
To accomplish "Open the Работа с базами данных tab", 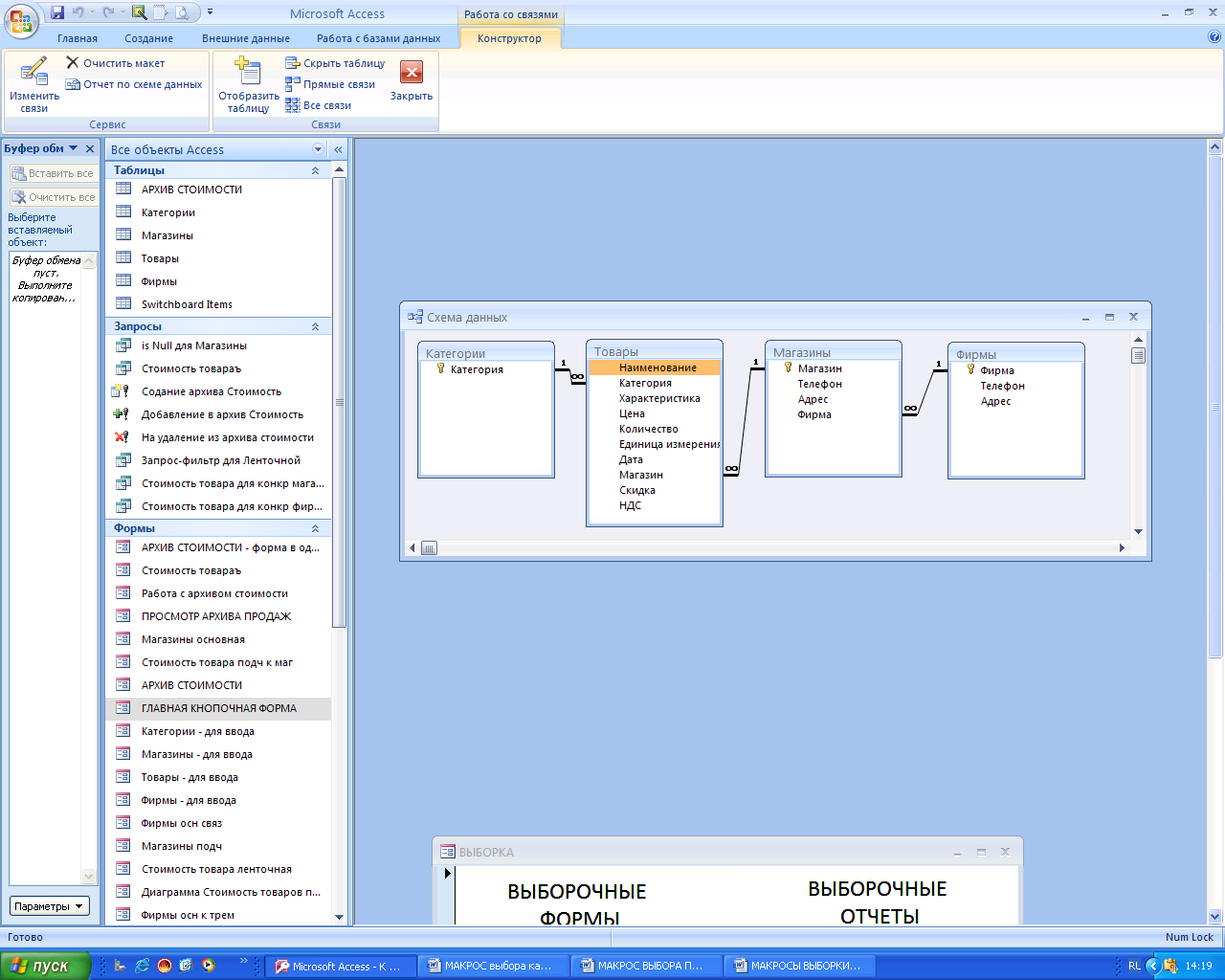I will (379, 38).
